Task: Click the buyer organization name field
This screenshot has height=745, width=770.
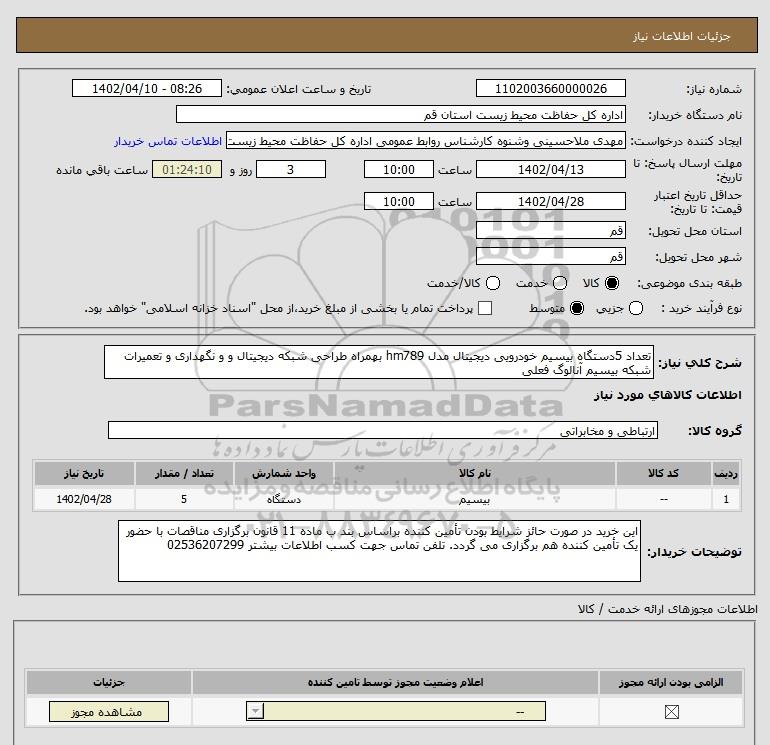Action: point(401,114)
